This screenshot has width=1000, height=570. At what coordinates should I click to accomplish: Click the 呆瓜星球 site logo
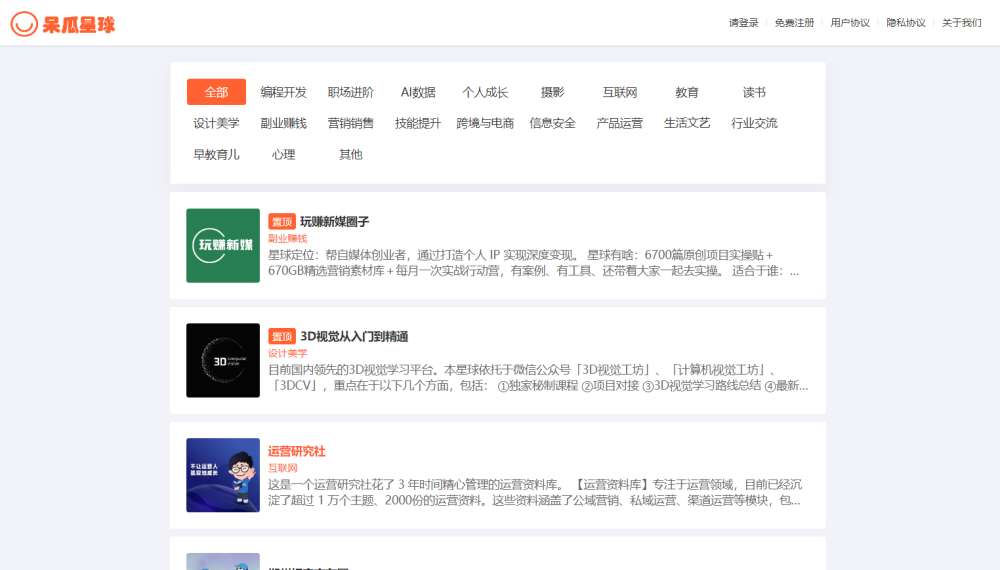tap(63, 23)
